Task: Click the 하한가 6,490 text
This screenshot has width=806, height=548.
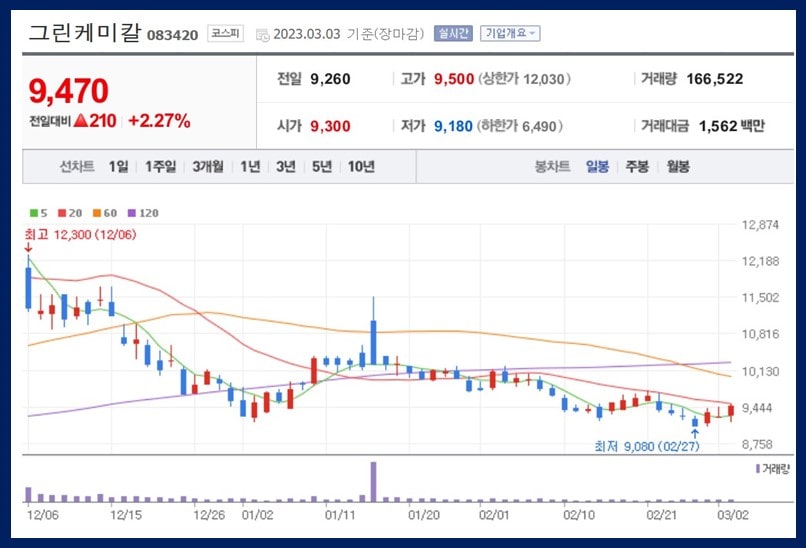Action: click(x=520, y=126)
